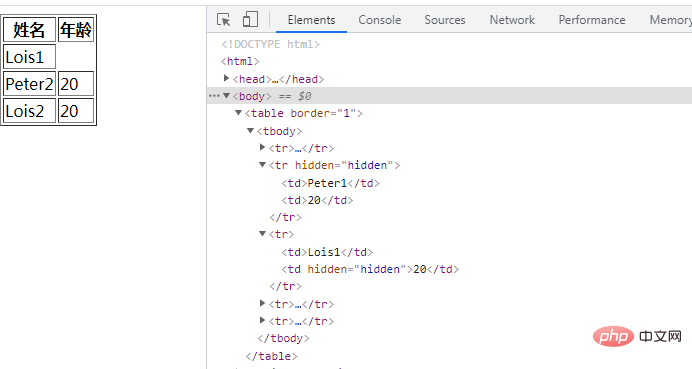Select the td hidden="hidden" 20 line
The height and width of the screenshot is (369, 692).
click(x=370, y=269)
